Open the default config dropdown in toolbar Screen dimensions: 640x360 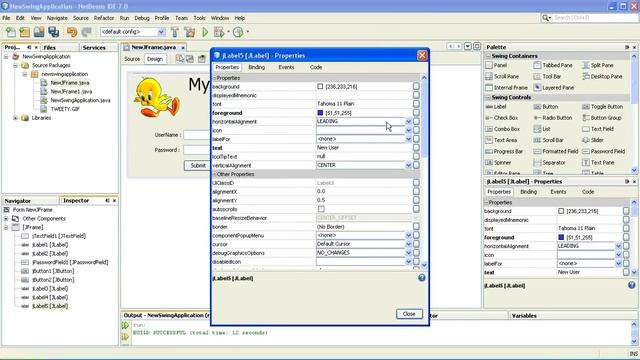pos(161,32)
